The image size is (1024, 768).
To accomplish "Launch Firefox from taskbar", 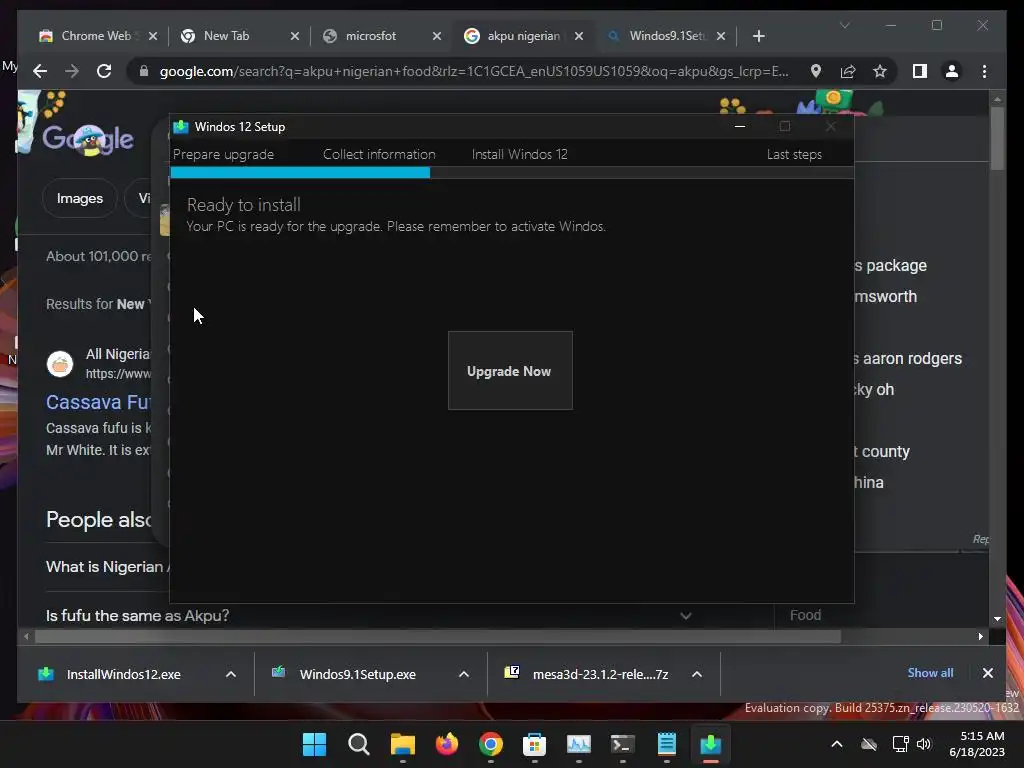I will [447, 744].
